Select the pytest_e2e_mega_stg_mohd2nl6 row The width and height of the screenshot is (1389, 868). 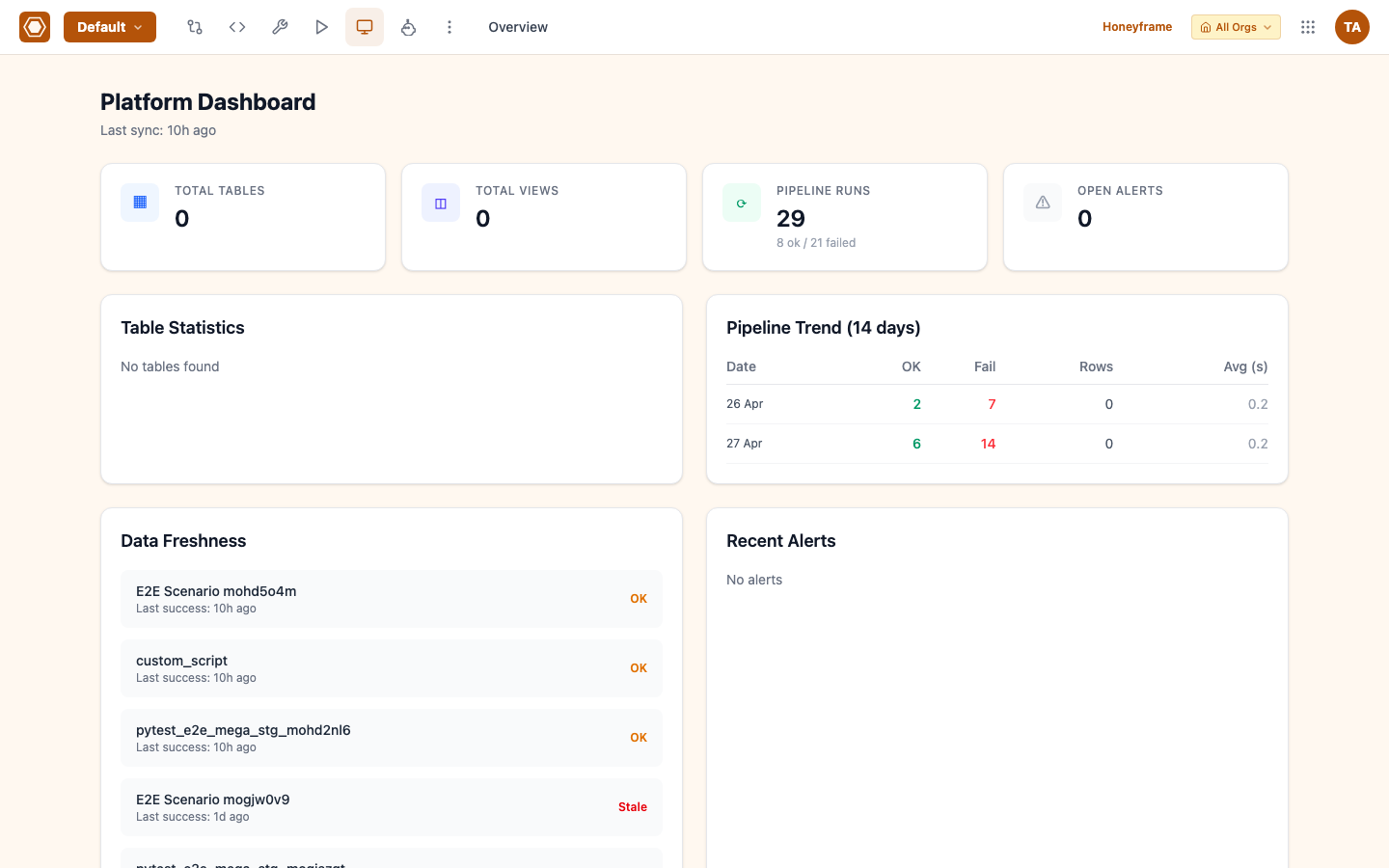coord(392,738)
